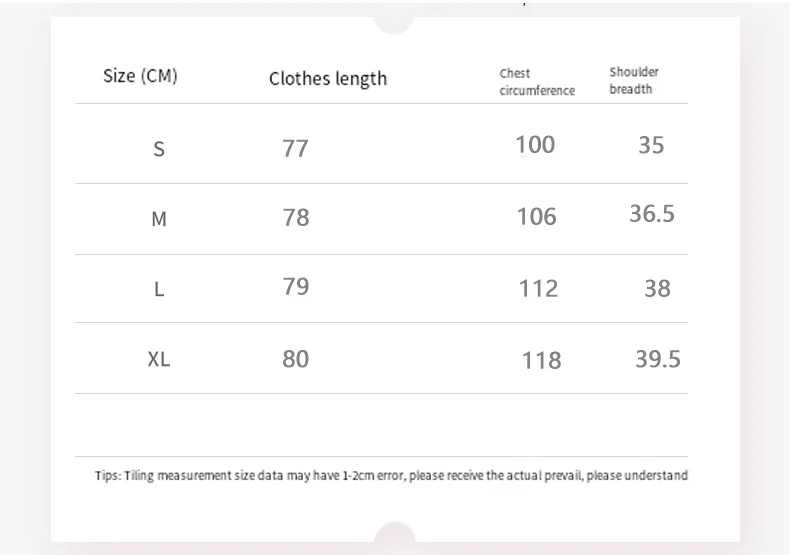This screenshot has width=790, height=555.
Task: Click shoulder breadth value 38
Action: (x=657, y=289)
